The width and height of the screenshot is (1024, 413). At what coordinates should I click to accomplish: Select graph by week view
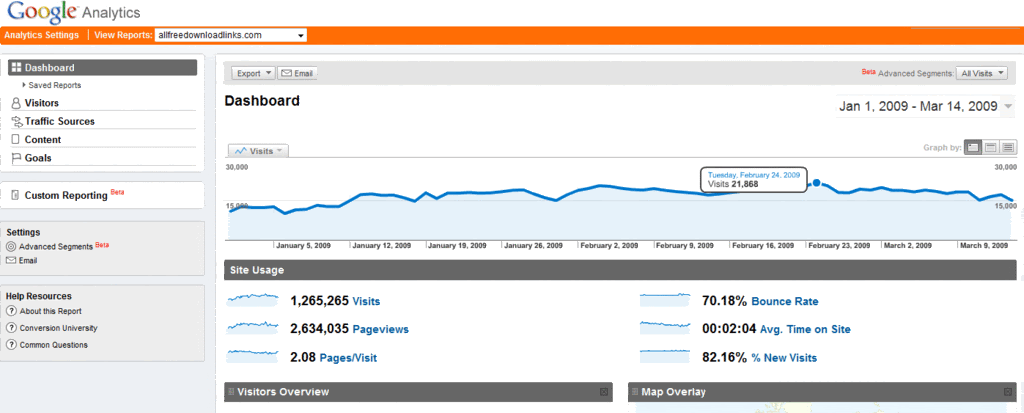pos(991,148)
